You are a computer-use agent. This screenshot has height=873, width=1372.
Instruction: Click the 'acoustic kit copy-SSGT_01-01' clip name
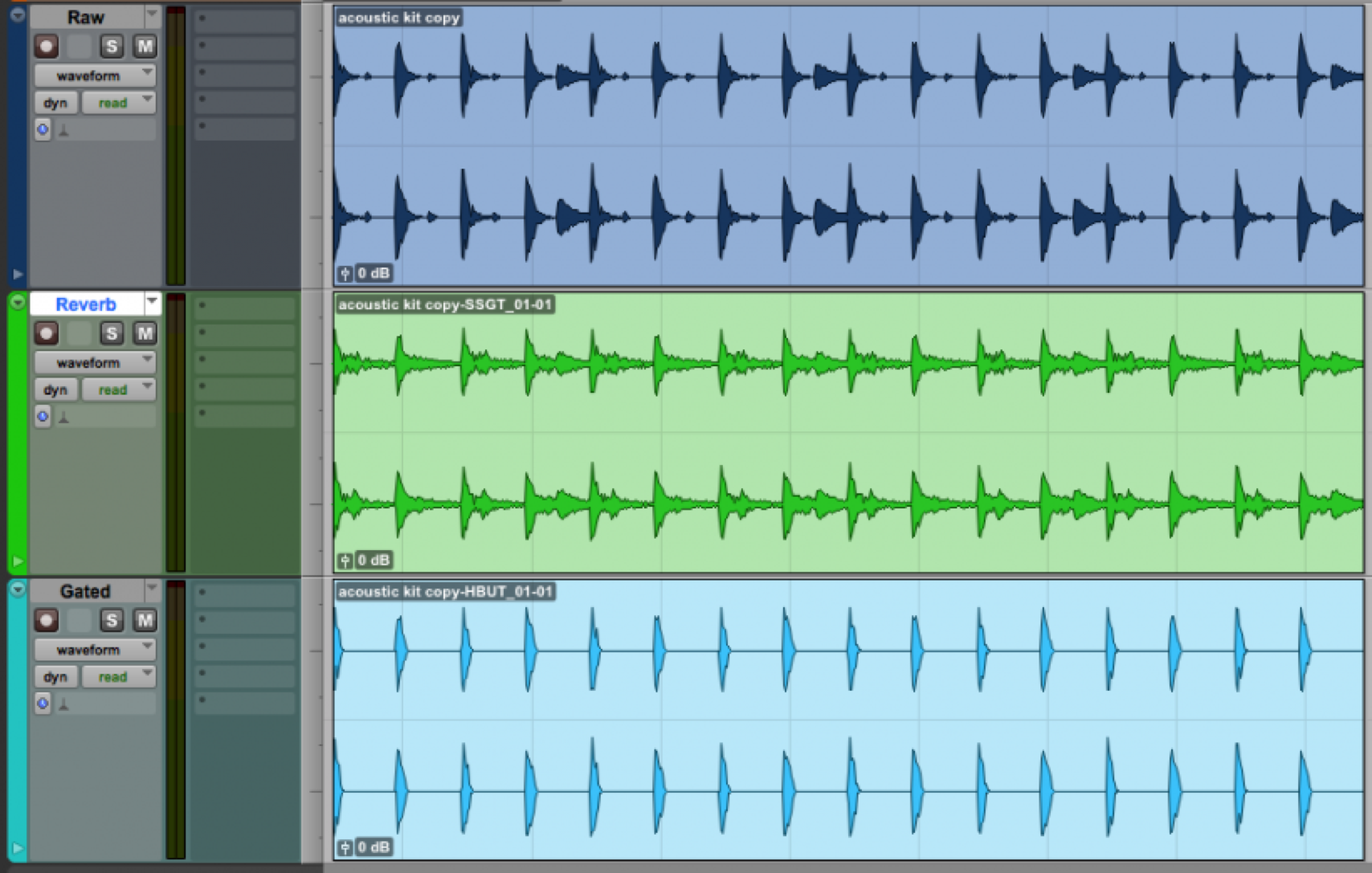pyautogui.click(x=445, y=304)
